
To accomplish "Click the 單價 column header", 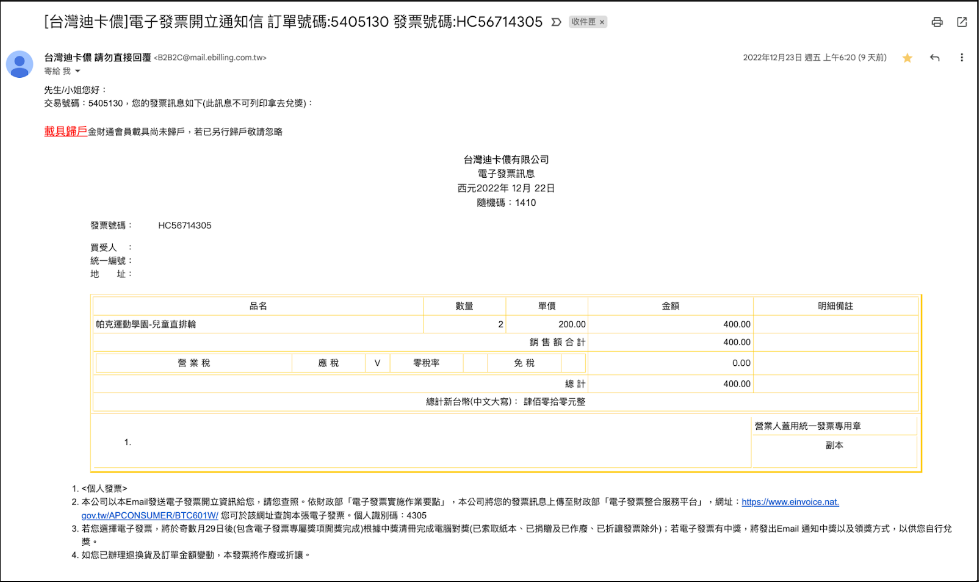I will click(x=546, y=306).
